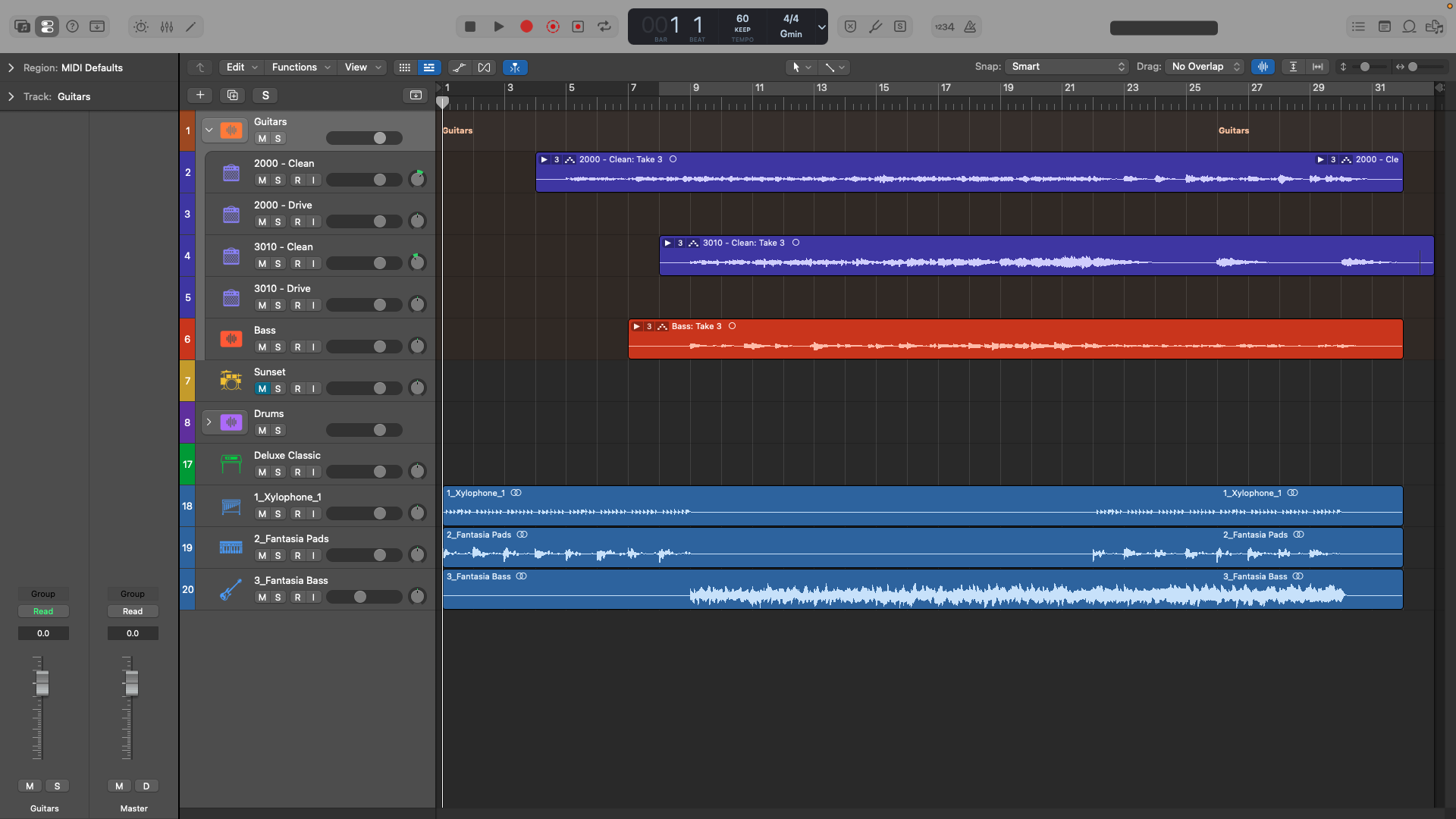The width and height of the screenshot is (1456, 819).
Task: Record-enable the 2000 - Drive track
Action: pyautogui.click(x=297, y=222)
